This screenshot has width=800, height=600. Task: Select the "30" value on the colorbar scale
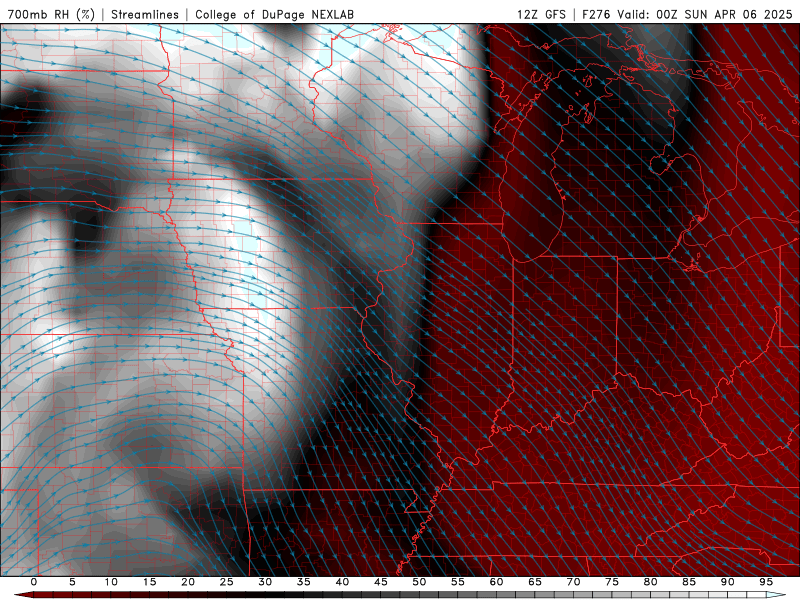pyautogui.click(x=265, y=582)
